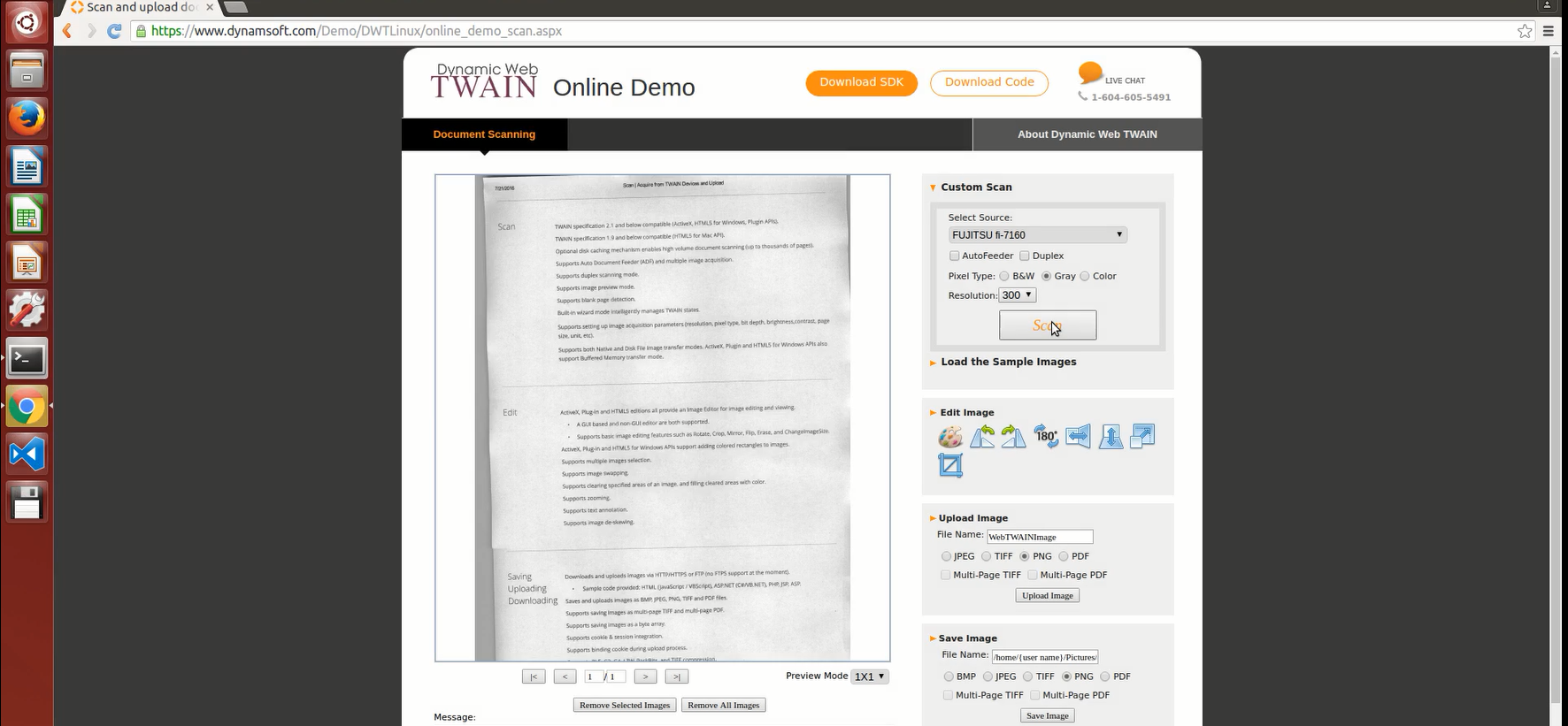Enable the AutoFeeder checkbox

954,256
